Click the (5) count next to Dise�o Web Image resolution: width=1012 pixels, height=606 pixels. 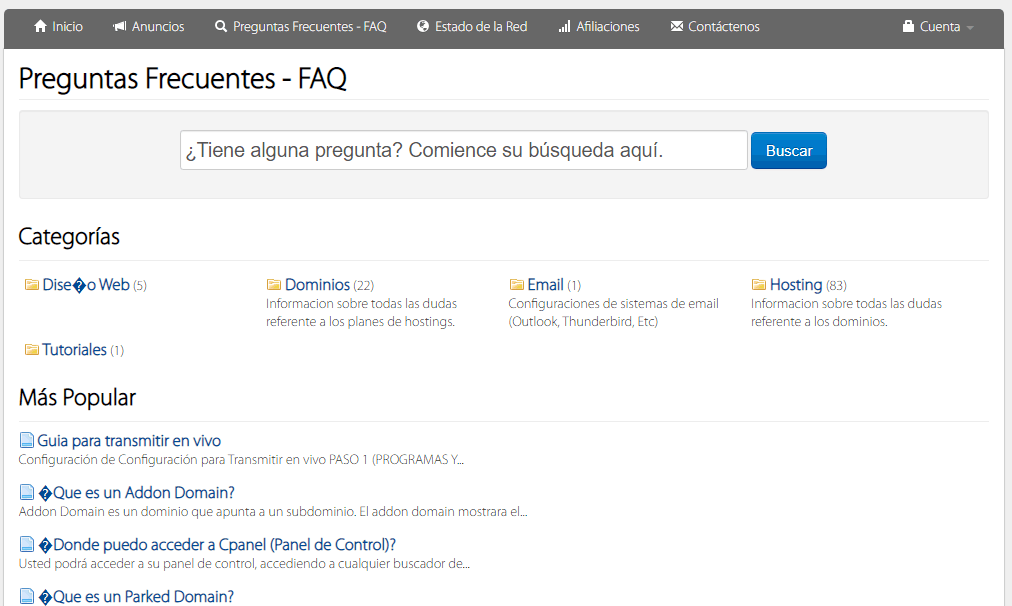140,285
